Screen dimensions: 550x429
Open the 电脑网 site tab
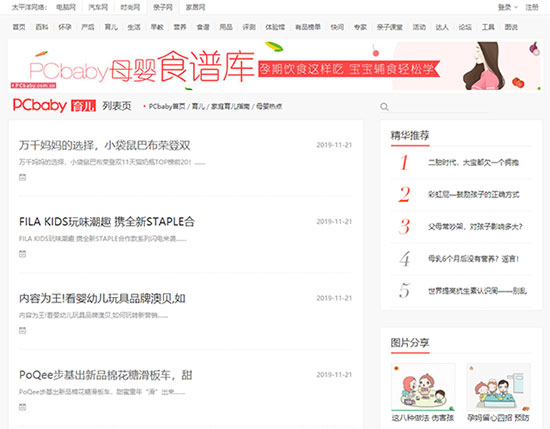coord(66,7)
